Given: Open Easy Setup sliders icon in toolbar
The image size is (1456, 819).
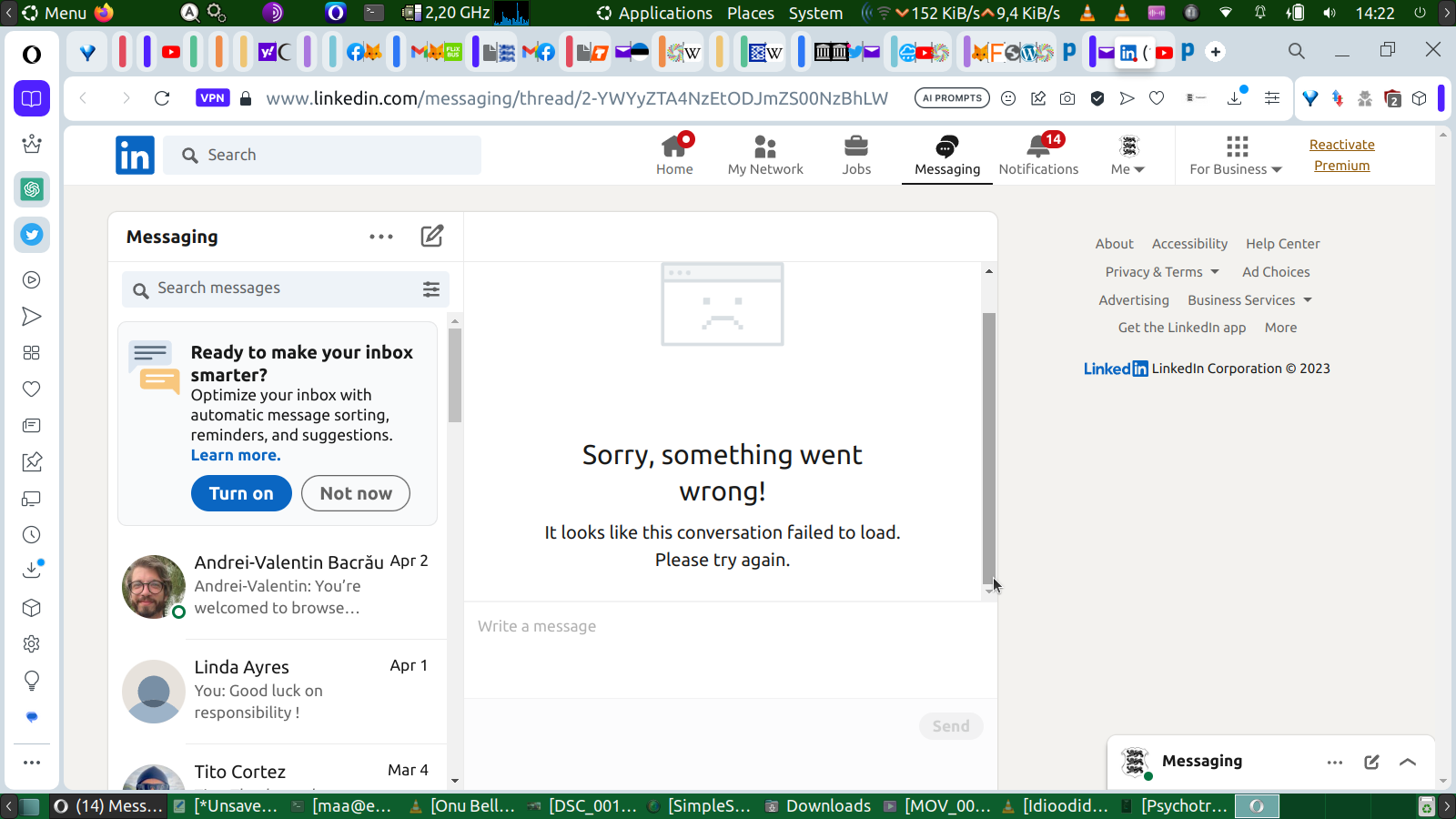Looking at the screenshot, I should pyautogui.click(x=1272, y=98).
